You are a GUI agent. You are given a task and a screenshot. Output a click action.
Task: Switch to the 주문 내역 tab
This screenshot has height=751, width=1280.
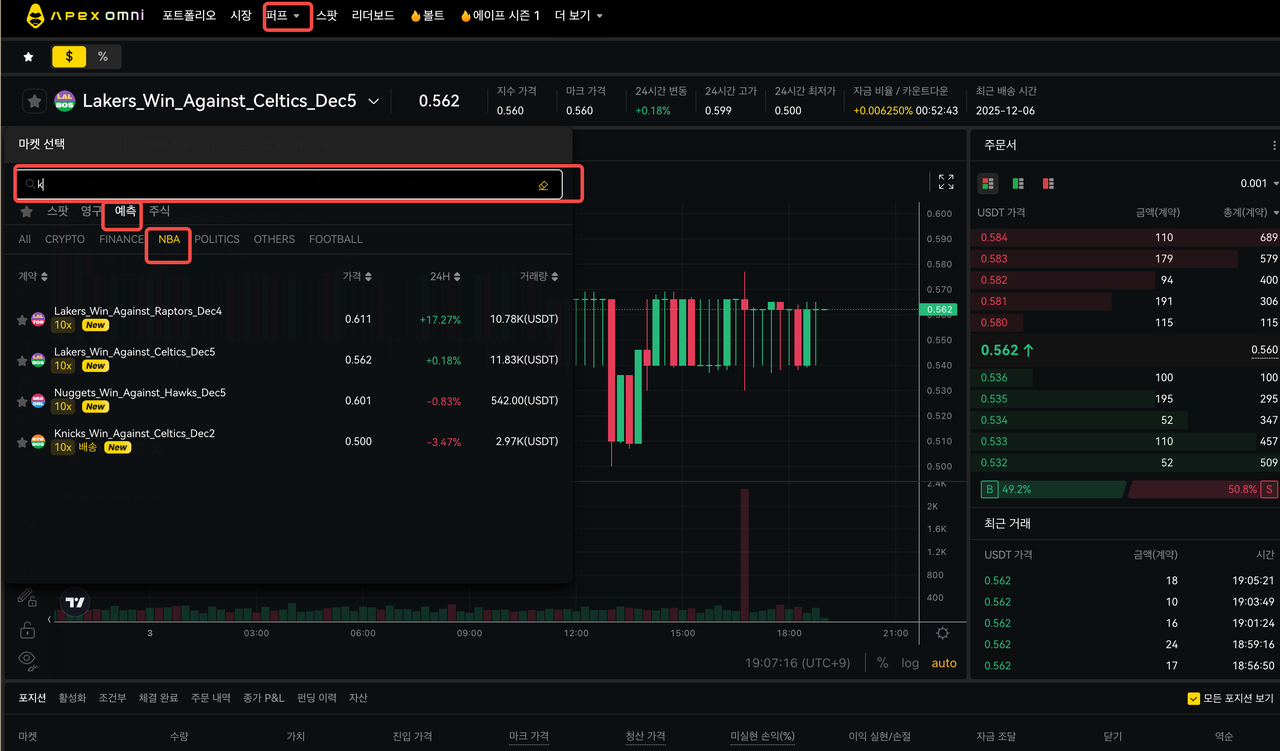[210, 698]
